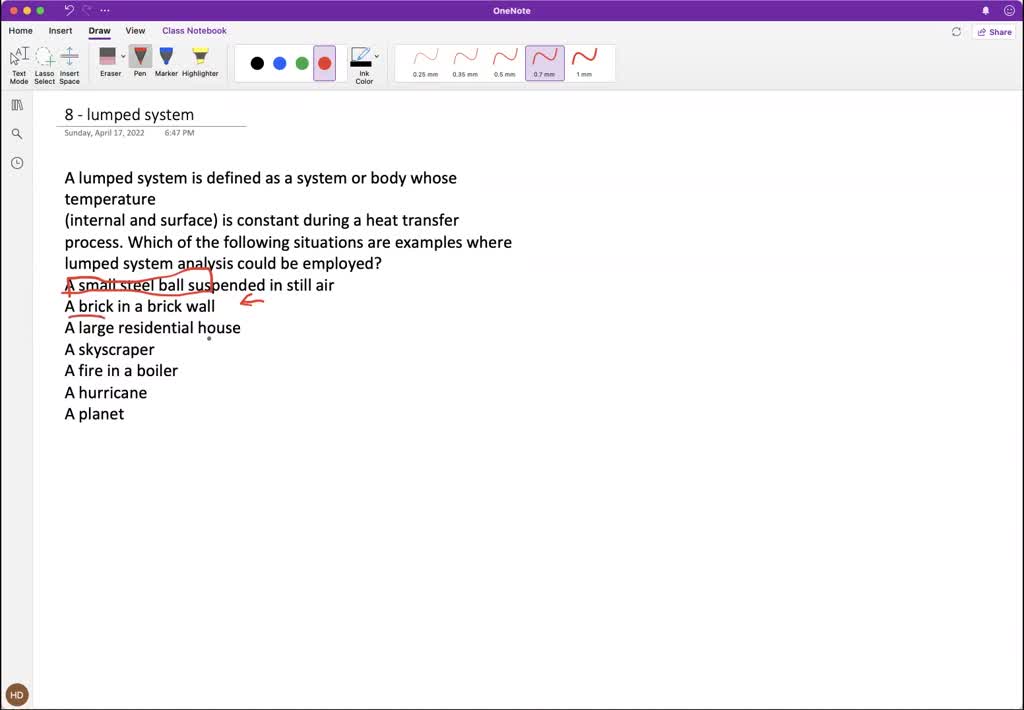Switch to the Insert ribbon tab

click(60, 31)
